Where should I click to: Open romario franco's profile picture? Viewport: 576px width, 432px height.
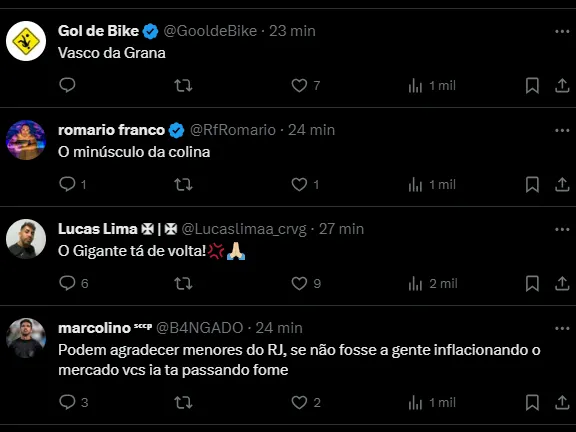(x=26, y=140)
